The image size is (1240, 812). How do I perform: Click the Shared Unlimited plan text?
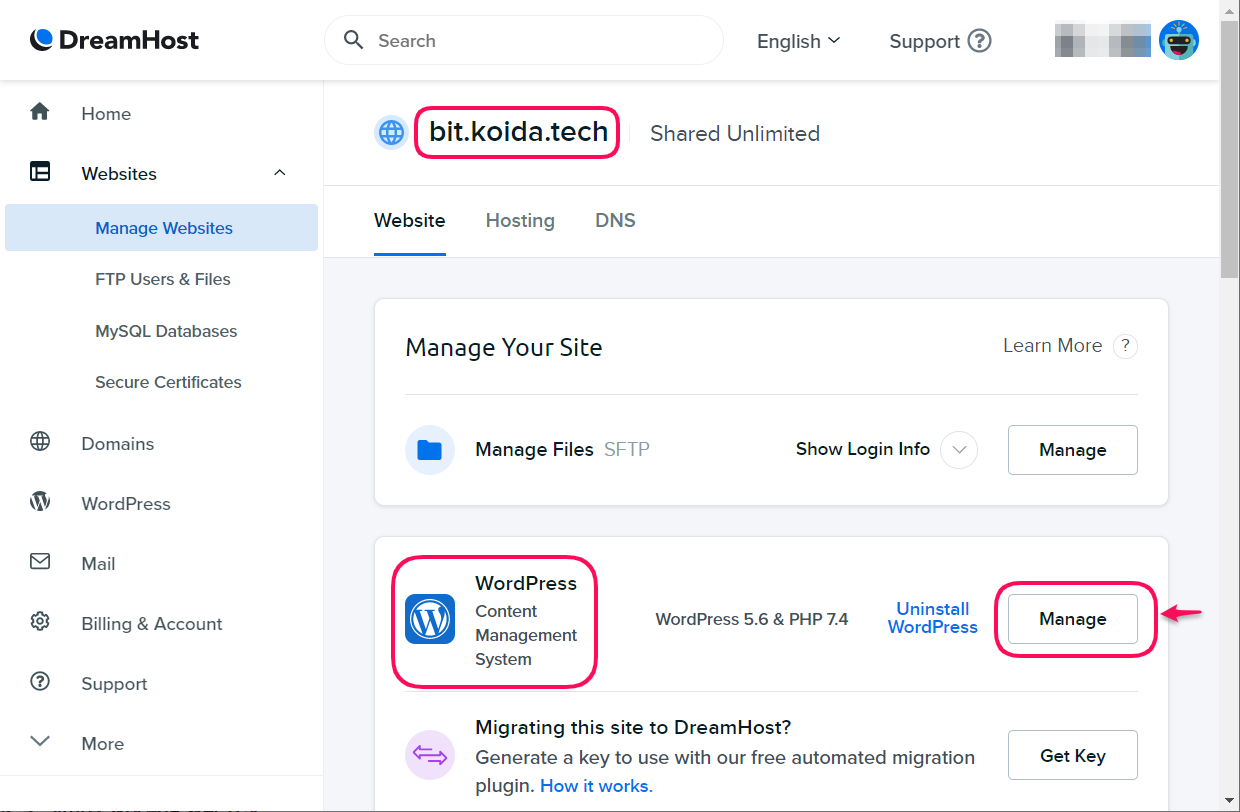735,134
